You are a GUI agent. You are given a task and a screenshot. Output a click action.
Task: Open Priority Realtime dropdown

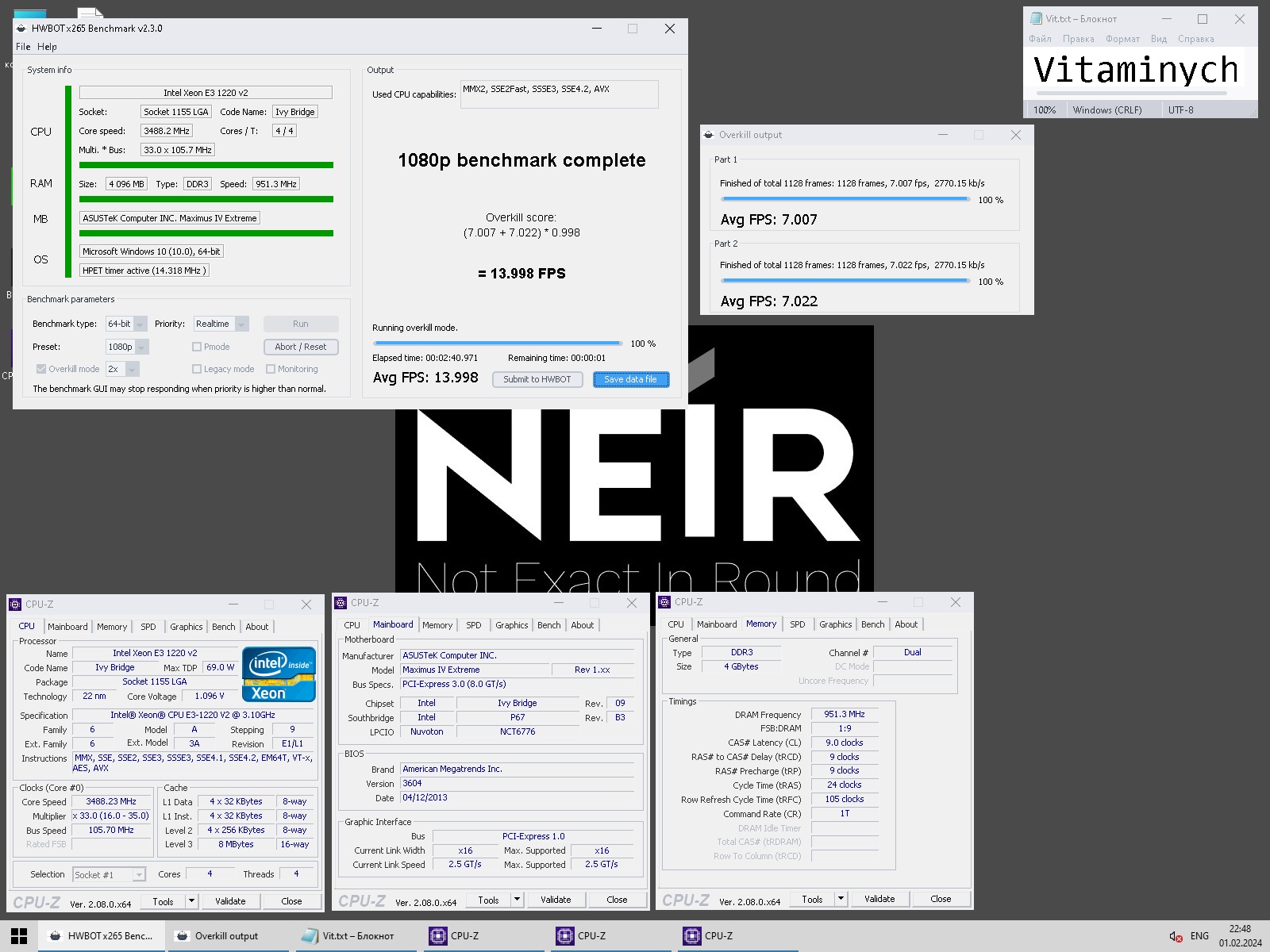[221, 324]
